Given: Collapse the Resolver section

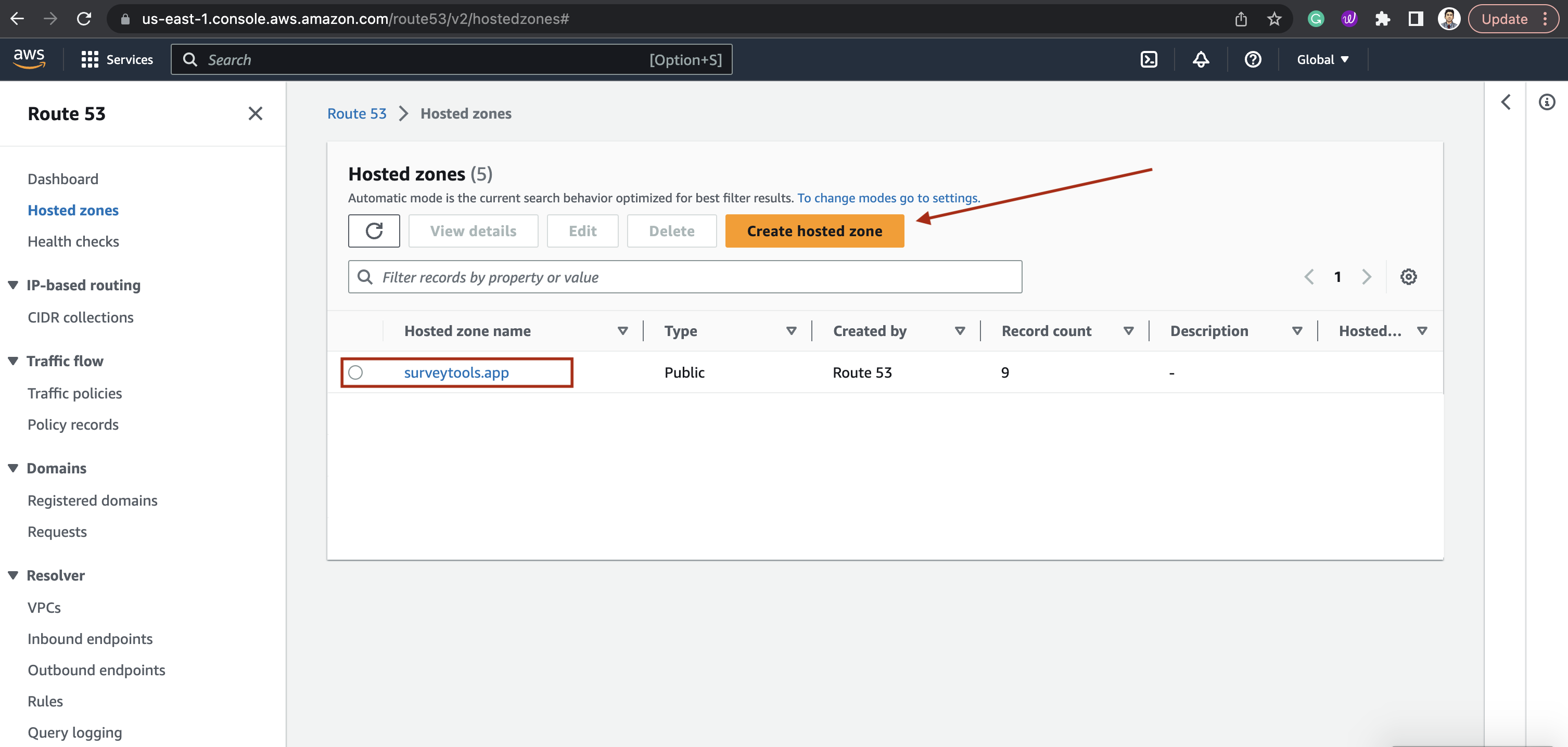Looking at the screenshot, I should click(13, 575).
